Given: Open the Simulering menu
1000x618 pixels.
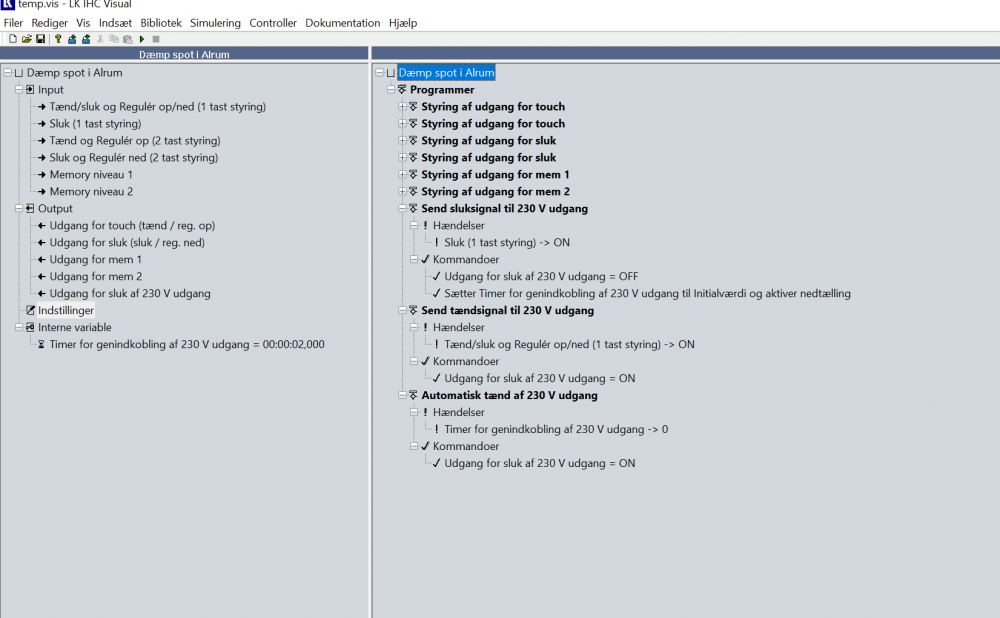Looking at the screenshot, I should pos(215,23).
